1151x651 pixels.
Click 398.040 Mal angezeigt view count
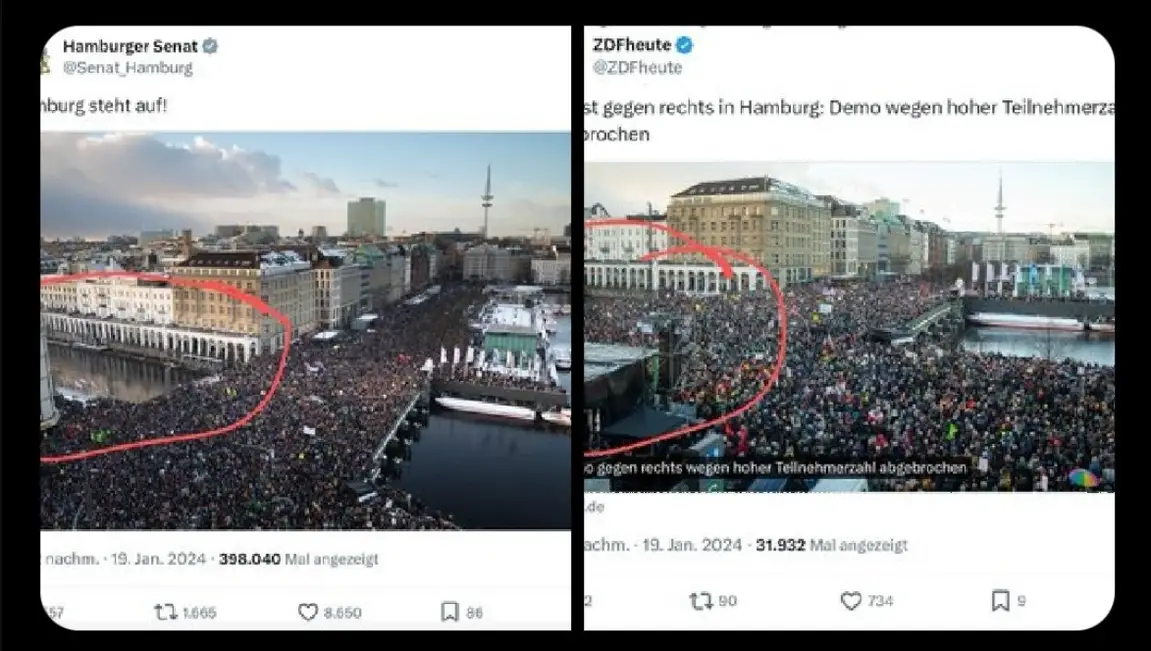click(x=299, y=559)
